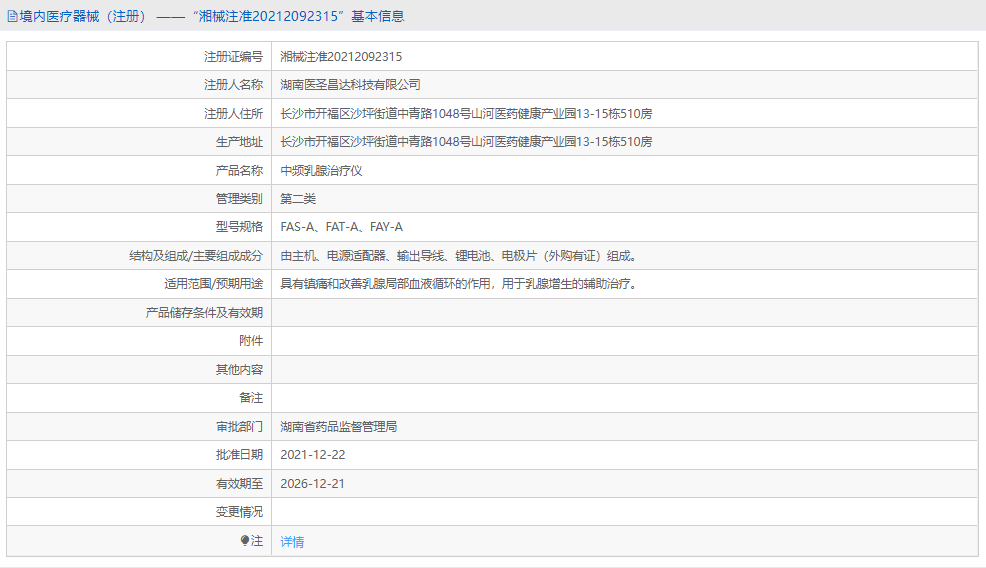Click the 结构及组成/主要组成成分 label
Viewport: 986px width, 568px height.
pyautogui.click(x=196, y=256)
